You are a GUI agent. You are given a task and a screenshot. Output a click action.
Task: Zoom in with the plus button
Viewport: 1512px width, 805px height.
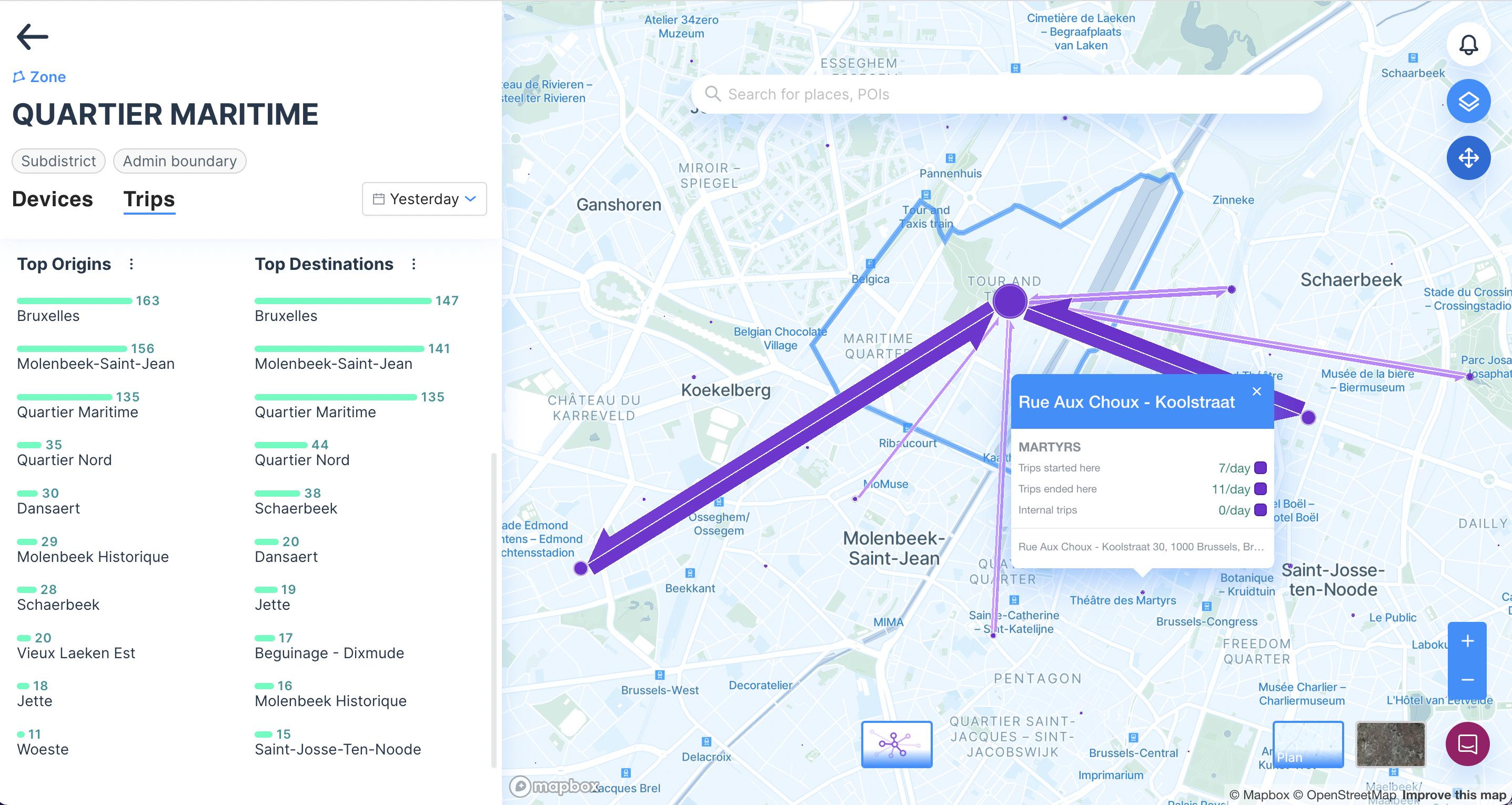click(x=1467, y=641)
